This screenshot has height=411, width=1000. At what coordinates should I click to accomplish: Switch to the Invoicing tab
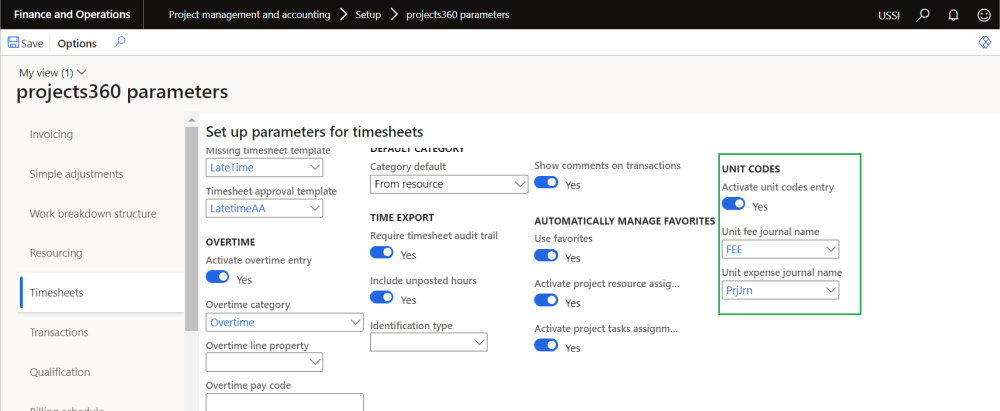point(51,134)
